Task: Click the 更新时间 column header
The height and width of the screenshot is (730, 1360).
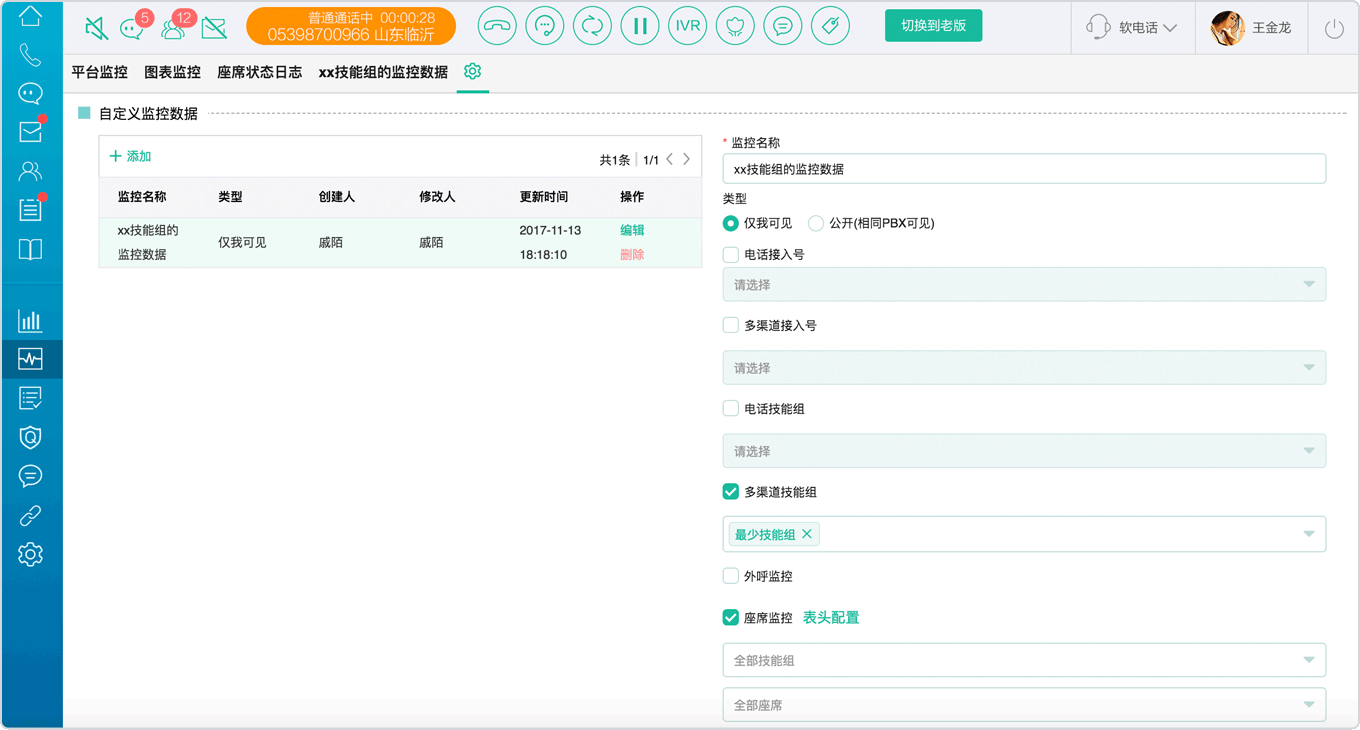Action: [x=544, y=197]
